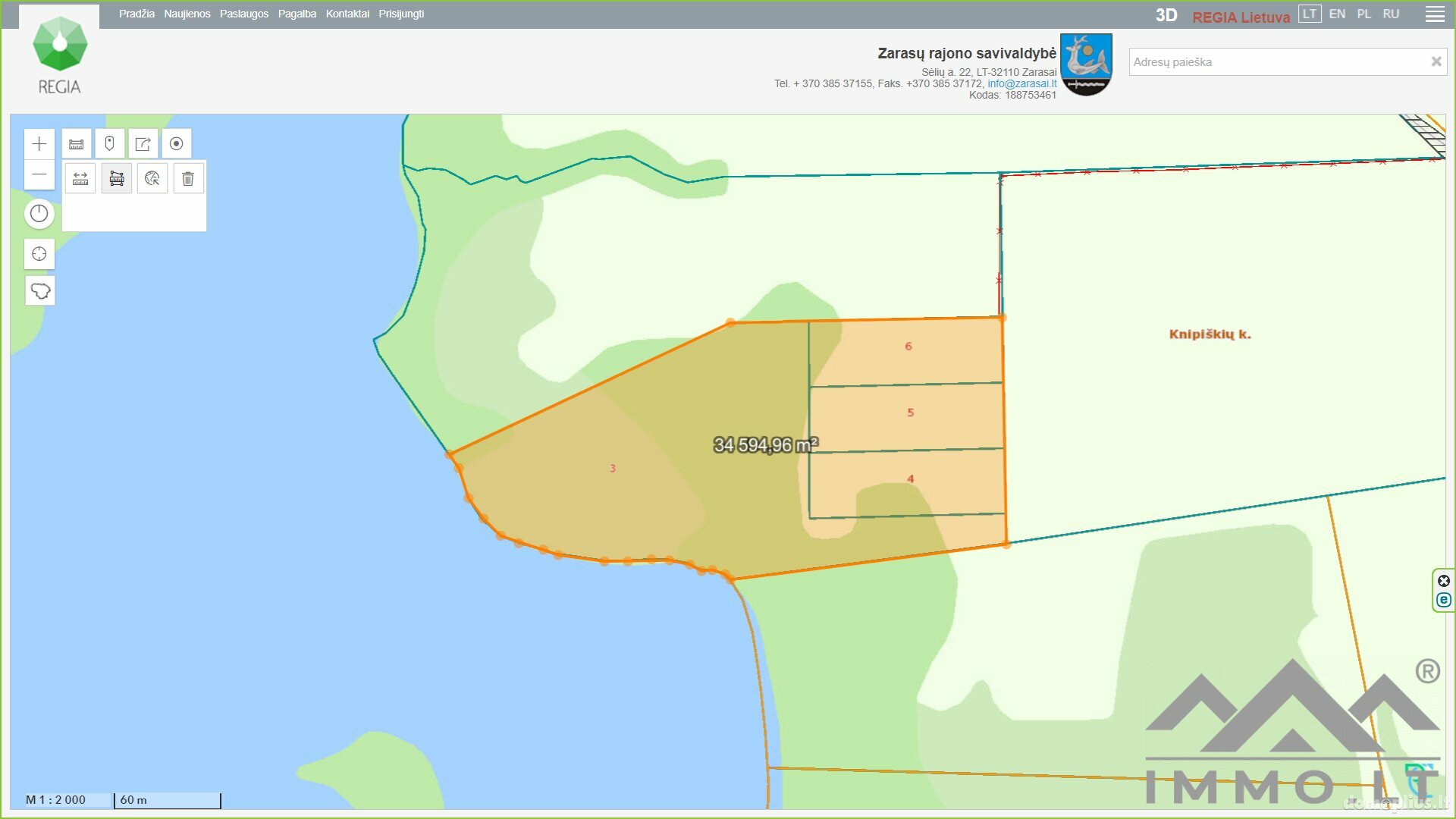Image resolution: width=1456 pixels, height=819 pixels.
Task: Open the hamburger menu
Action: (x=1435, y=14)
